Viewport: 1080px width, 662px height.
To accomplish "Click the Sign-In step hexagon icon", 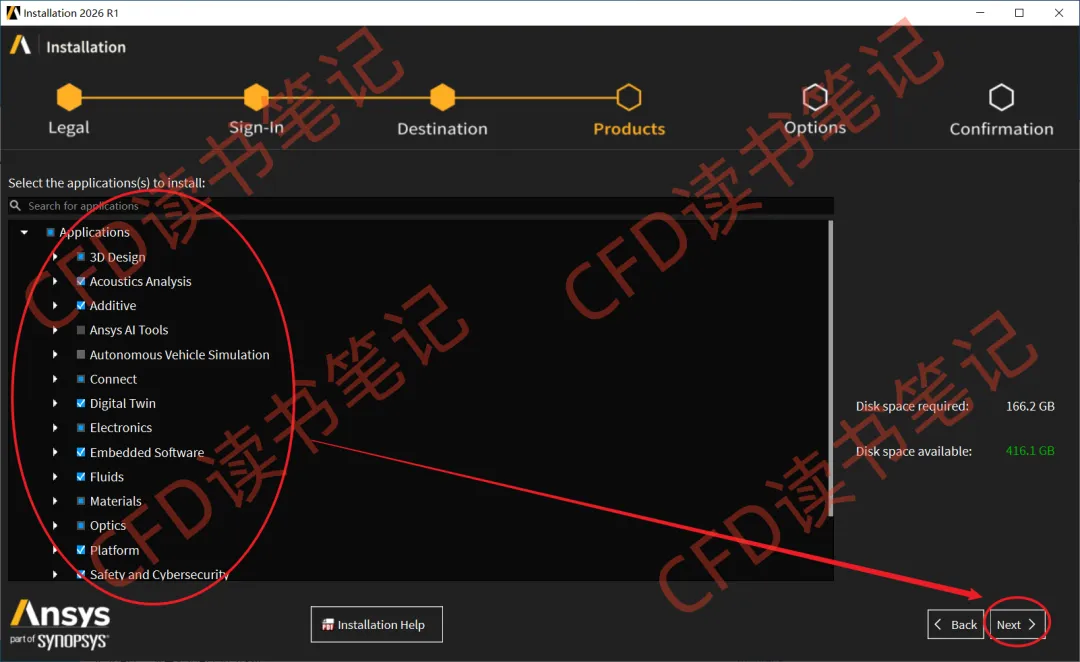I will (256, 97).
